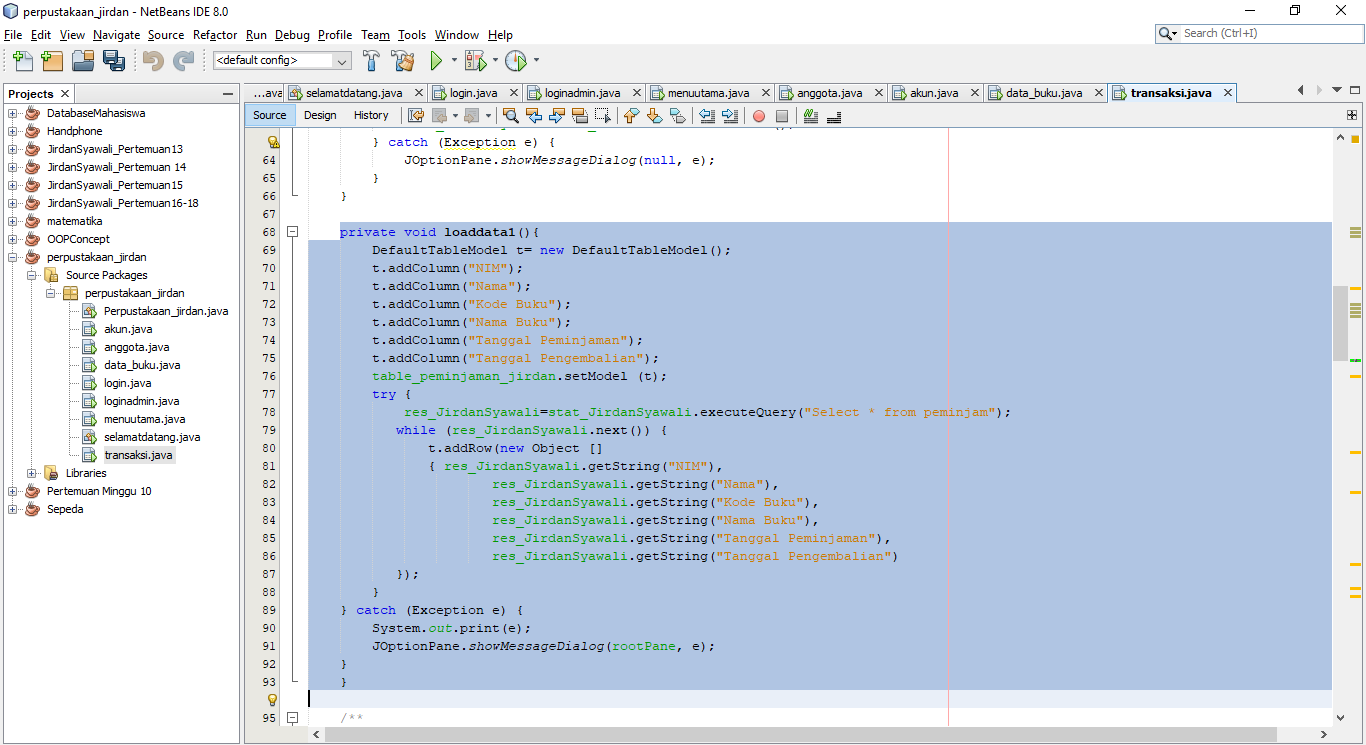Click the search field at top right
This screenshot has height=745, width=1366.
click(x=1255, y=32)
